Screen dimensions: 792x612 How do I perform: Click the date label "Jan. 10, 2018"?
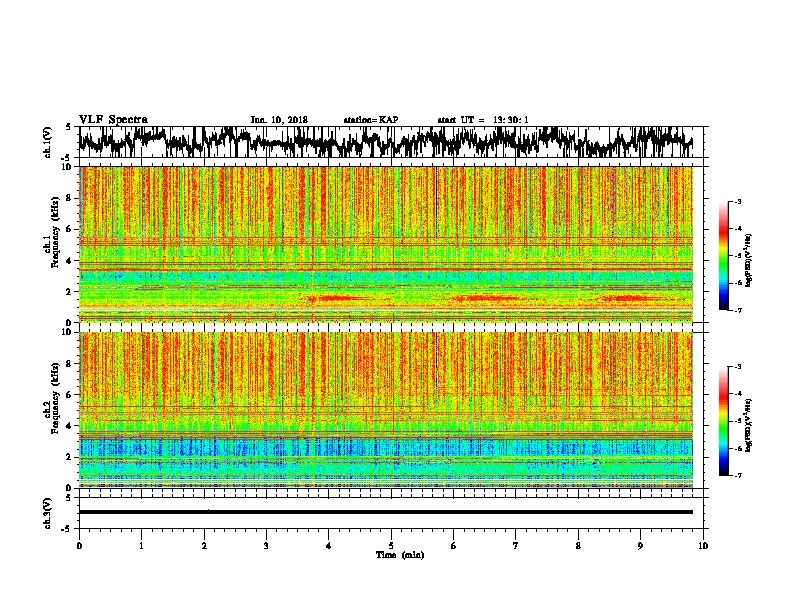pos(279,120)
